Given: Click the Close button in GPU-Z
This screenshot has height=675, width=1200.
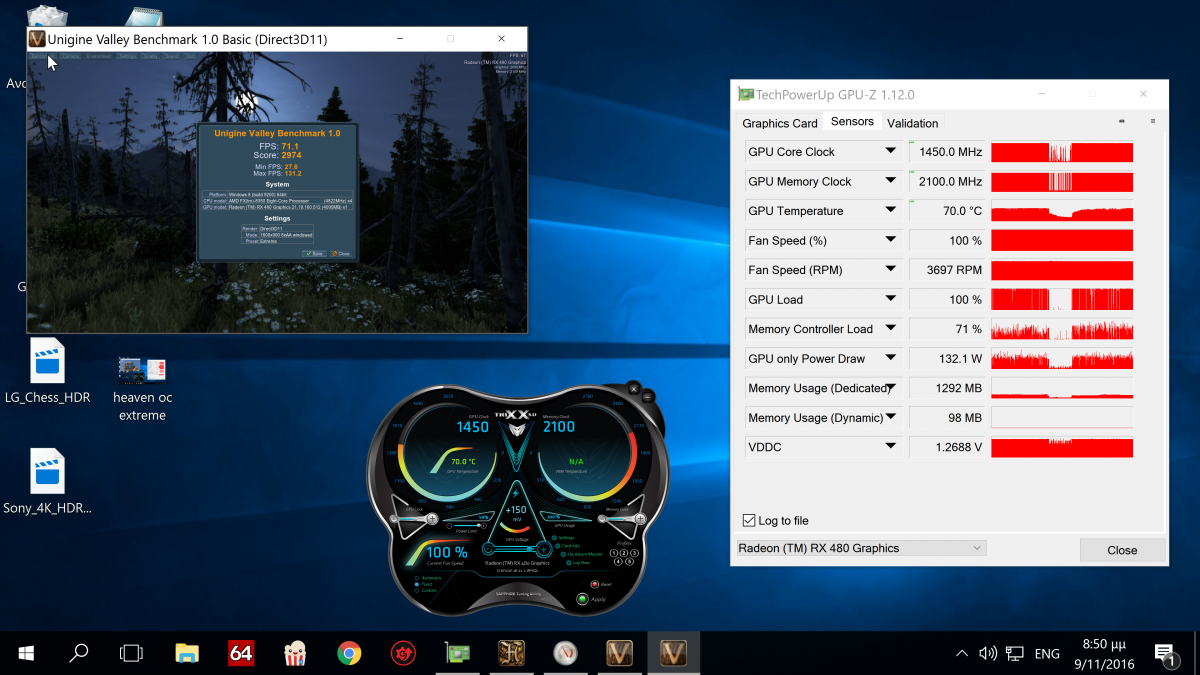Looking at the screenshot, I should pos(1122,550).
